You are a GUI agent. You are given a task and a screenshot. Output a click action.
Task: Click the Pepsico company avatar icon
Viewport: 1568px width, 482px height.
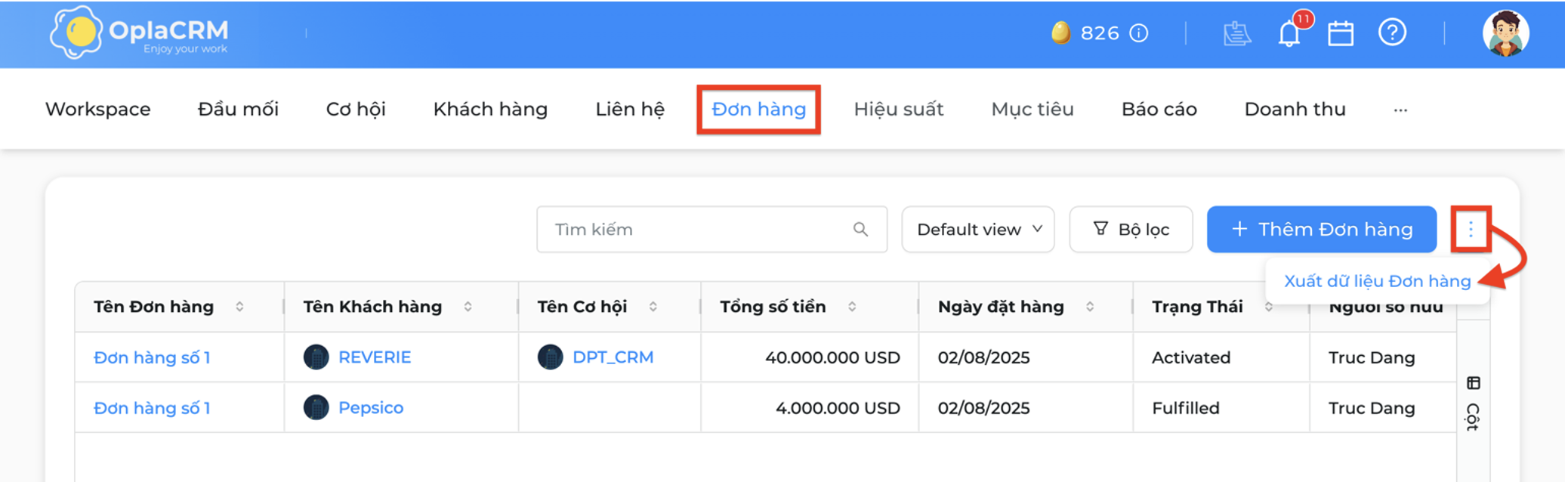tap(316, 408)
